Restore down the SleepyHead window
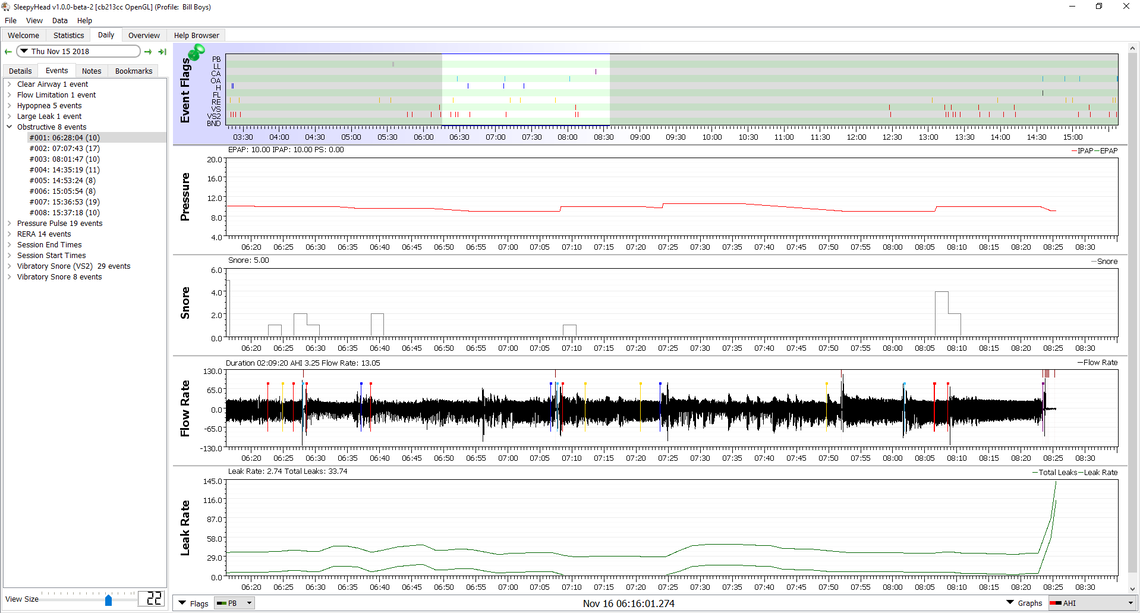The height and width of the screenshot is (613, 1140). click(1099, 7)
